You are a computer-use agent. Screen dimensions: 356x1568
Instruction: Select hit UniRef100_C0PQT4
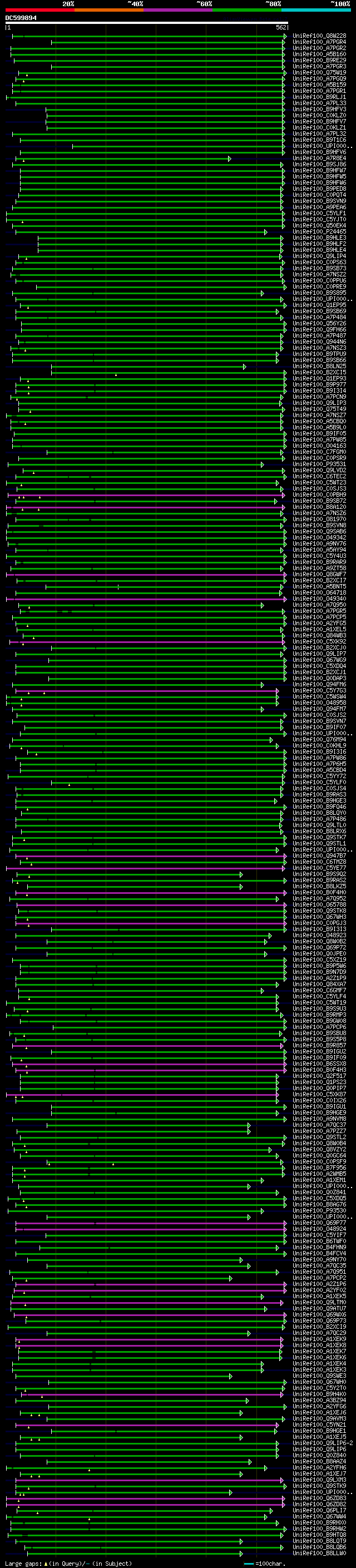319,195
